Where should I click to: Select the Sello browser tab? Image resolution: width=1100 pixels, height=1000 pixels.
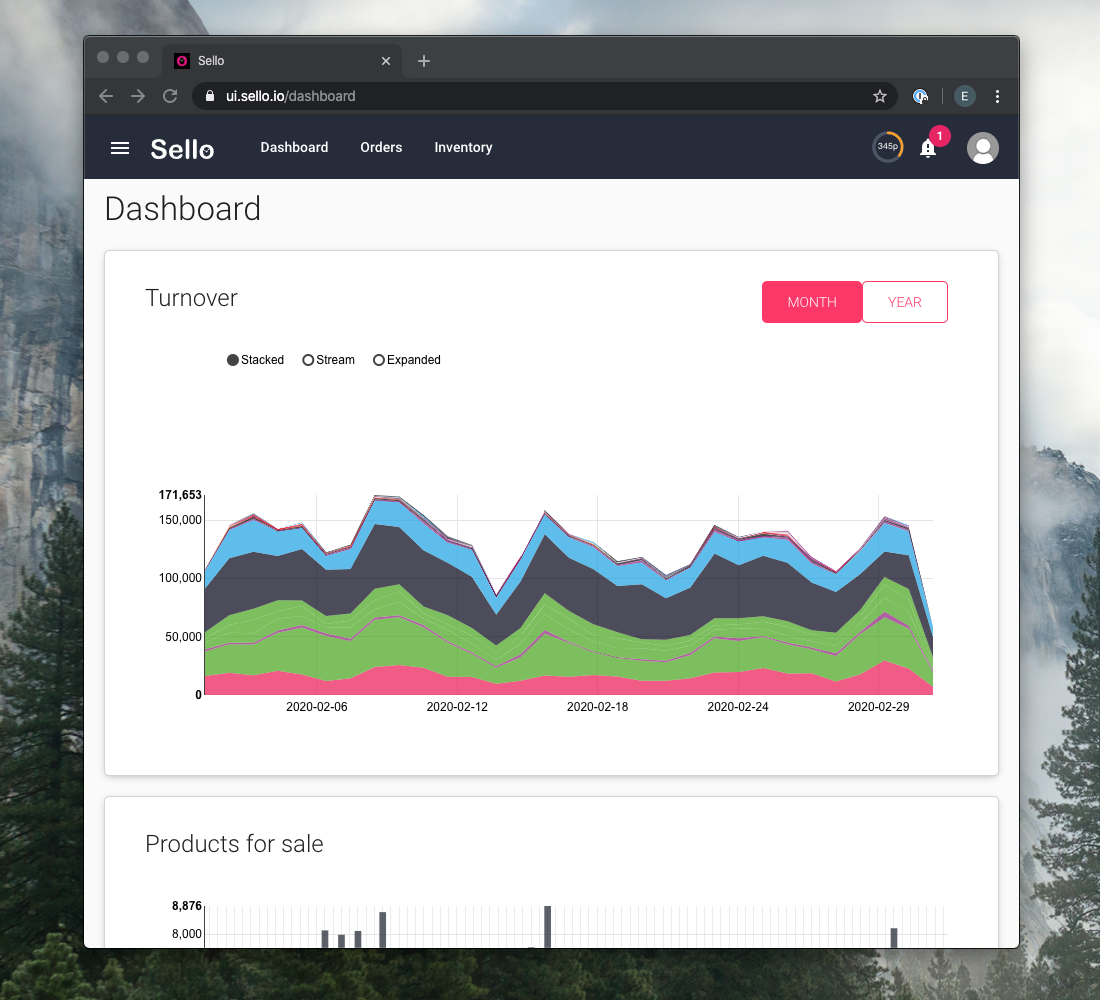click(282, 61)
